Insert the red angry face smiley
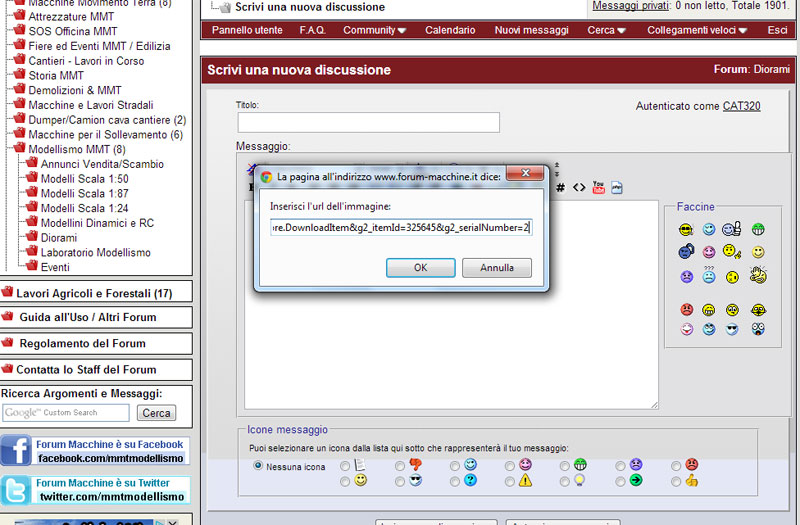This screenshot has width=800, height=525. [x=687, y=310]
